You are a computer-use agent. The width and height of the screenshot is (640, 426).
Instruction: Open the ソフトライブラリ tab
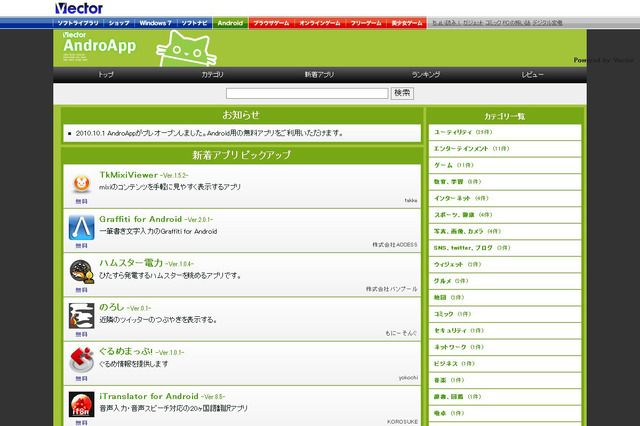[78, 23]
